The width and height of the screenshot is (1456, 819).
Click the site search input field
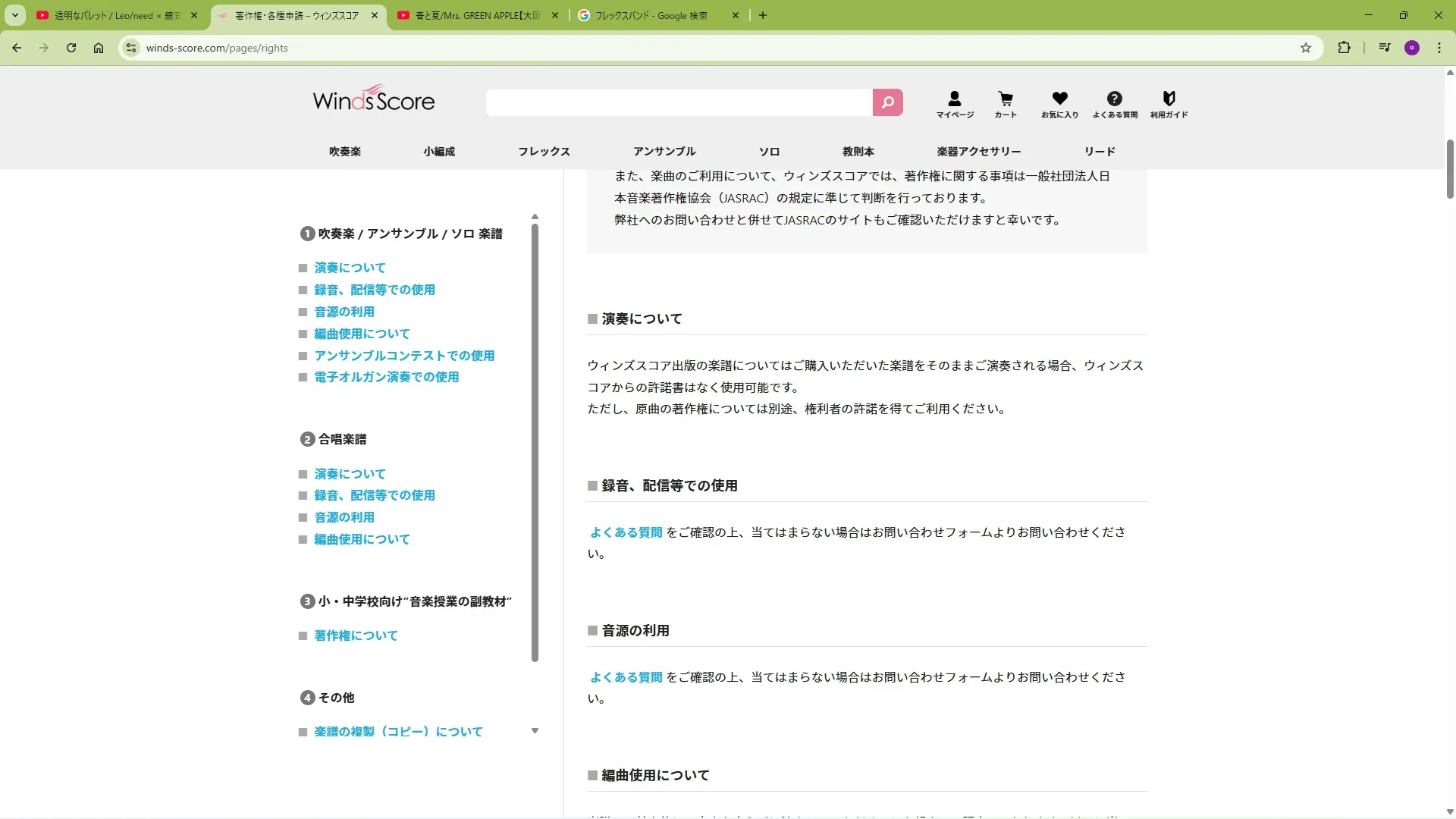(679, 102)
